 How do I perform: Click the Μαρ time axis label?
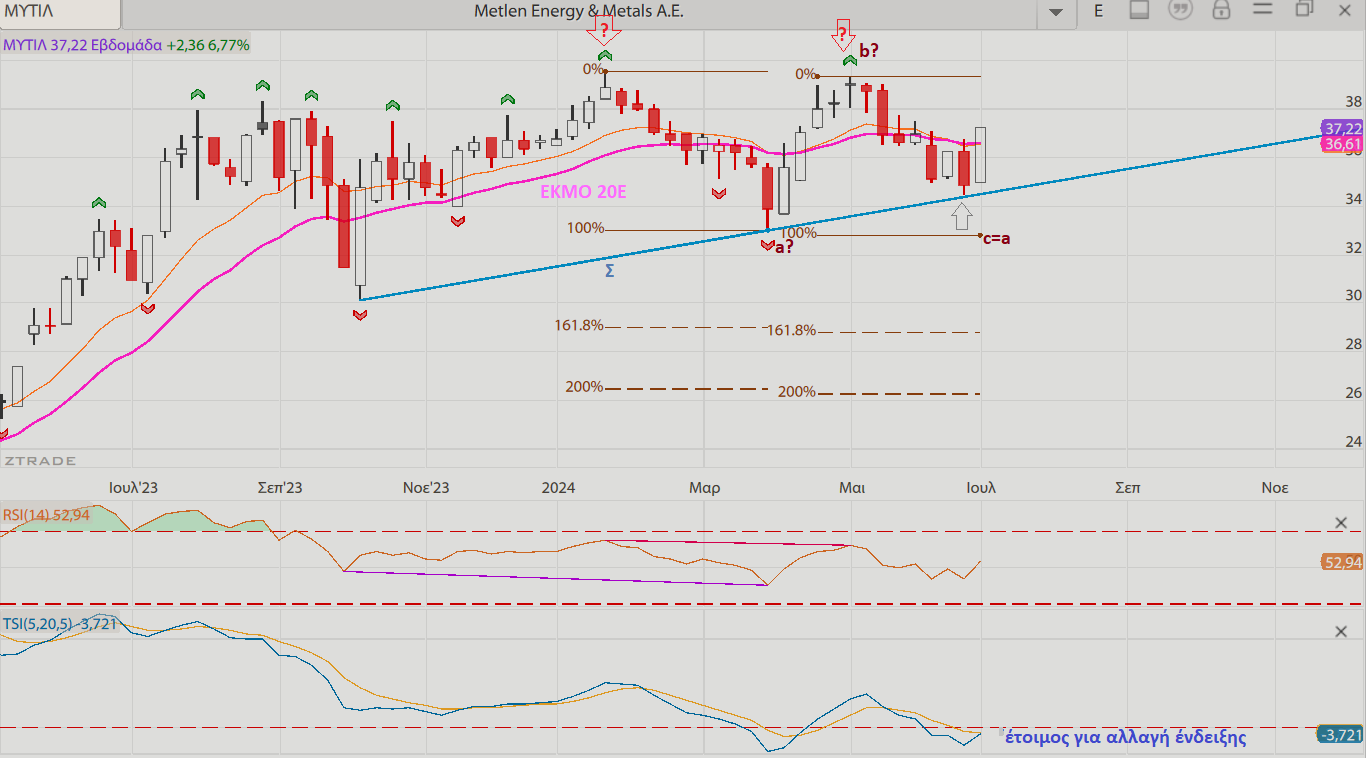(705, 488)
